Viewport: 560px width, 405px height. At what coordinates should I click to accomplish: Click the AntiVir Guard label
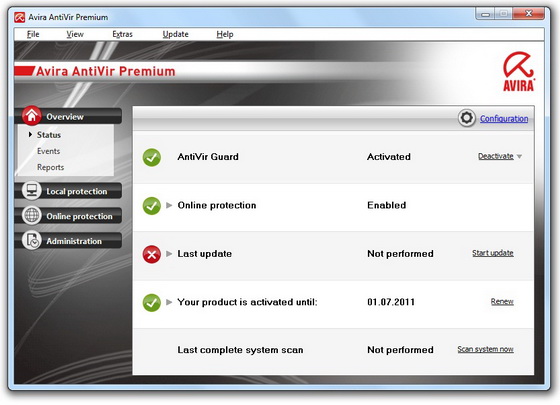pos(208,157)
